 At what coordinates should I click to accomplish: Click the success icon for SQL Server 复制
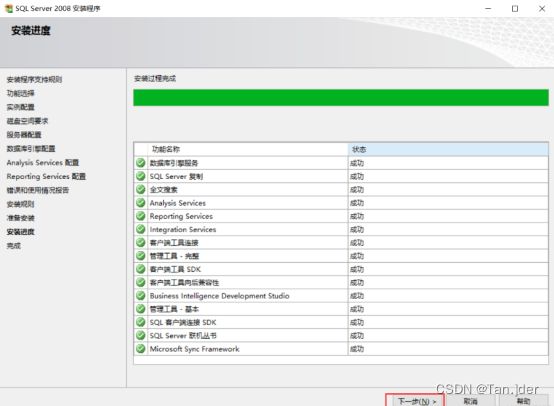pos(141,176)
